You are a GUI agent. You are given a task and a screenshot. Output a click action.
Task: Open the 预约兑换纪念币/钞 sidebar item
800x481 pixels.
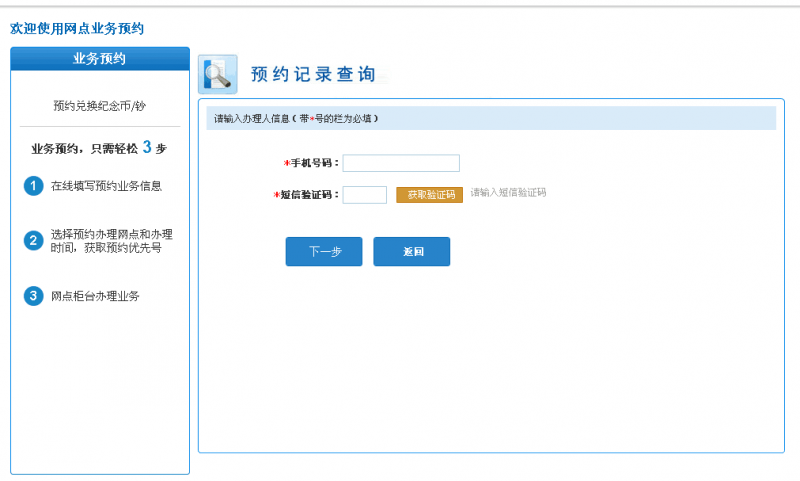coord(100,106)
